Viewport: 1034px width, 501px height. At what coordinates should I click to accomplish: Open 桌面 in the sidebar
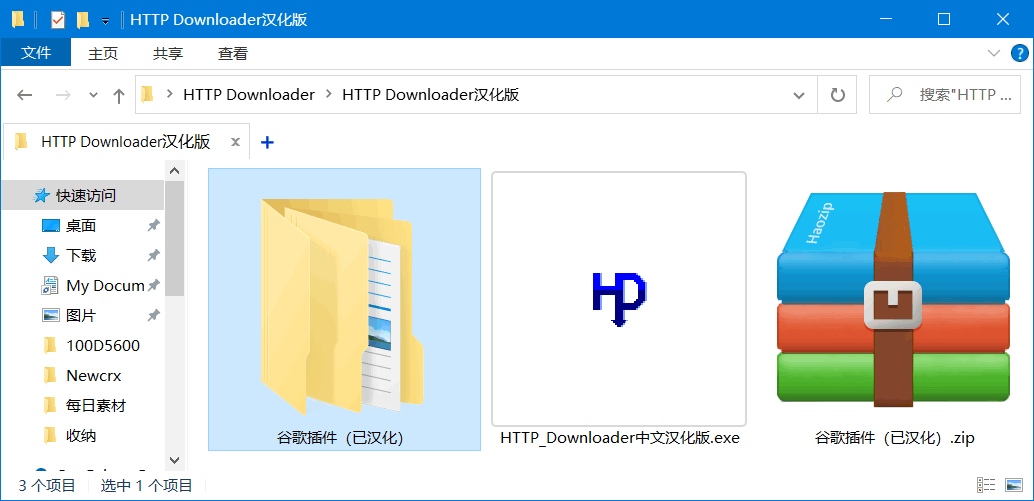pos(81,226)
